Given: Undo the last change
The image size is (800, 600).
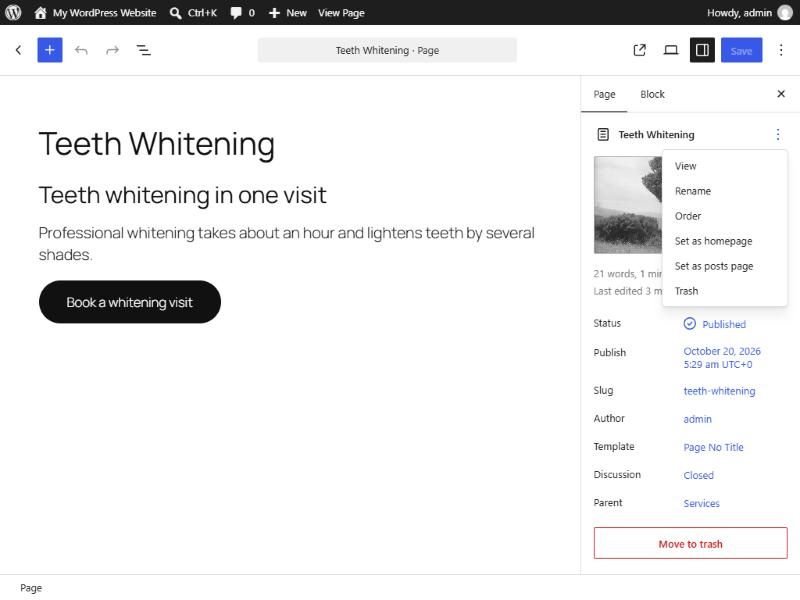Looking at the screenshot, I should pyautogui.click(x=81, y=50).
